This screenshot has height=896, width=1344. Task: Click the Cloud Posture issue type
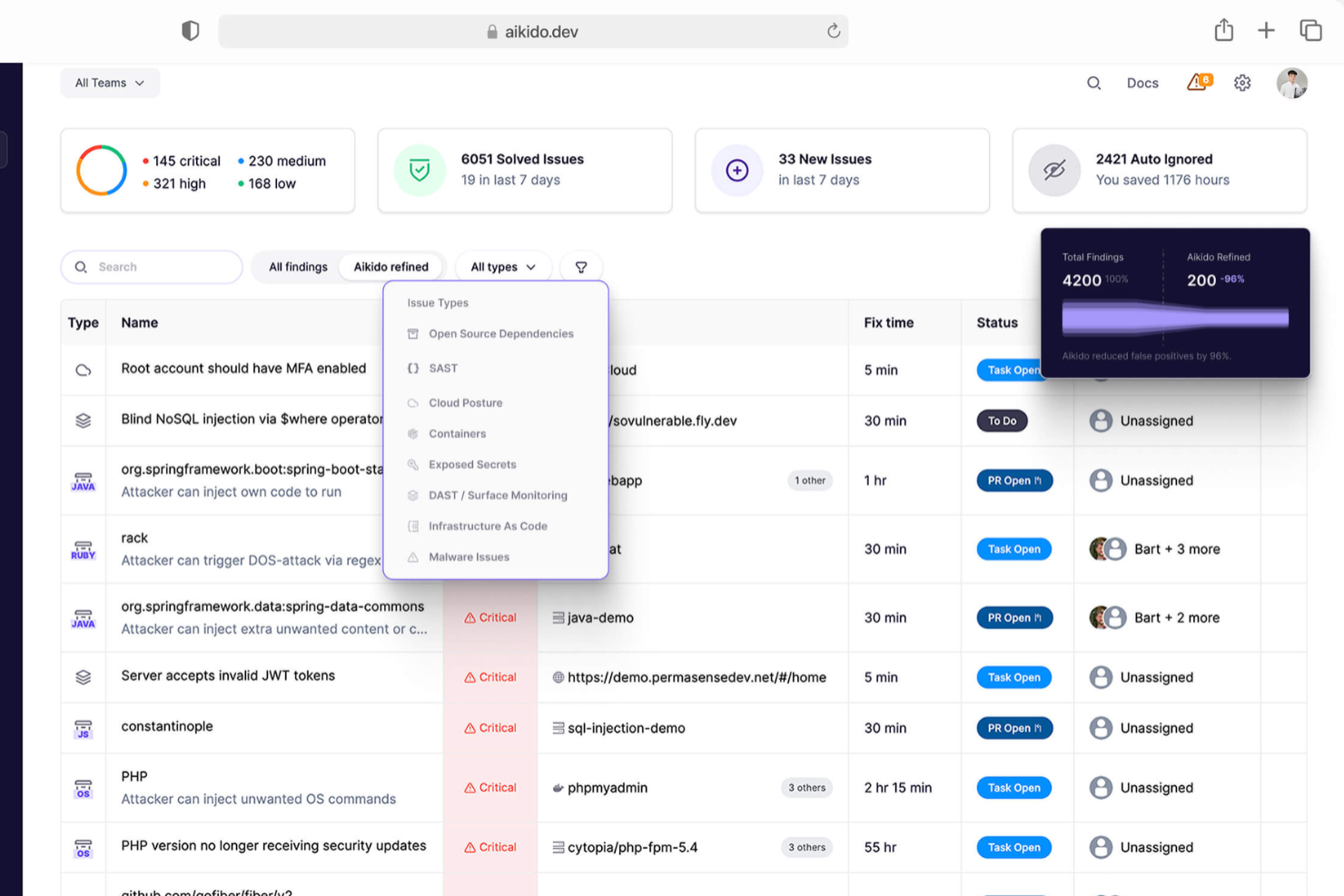tap(466, 402)
